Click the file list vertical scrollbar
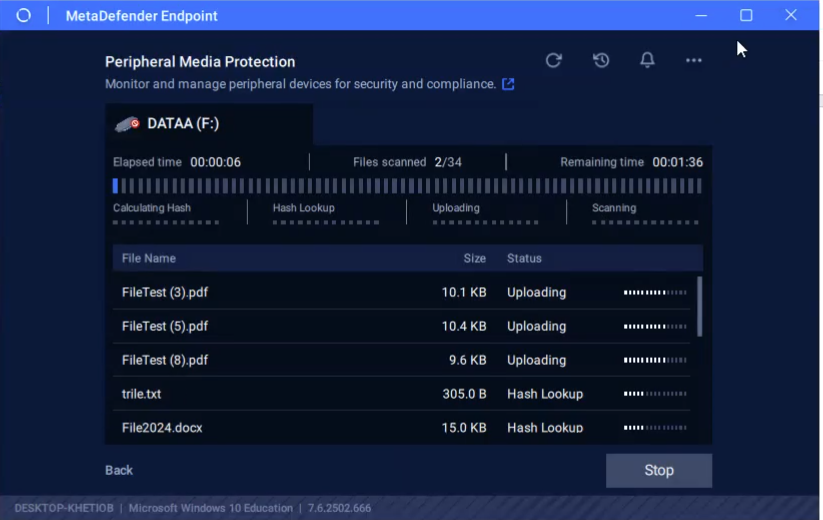Viewport: 823px width, 520px height. pos(699,306)
